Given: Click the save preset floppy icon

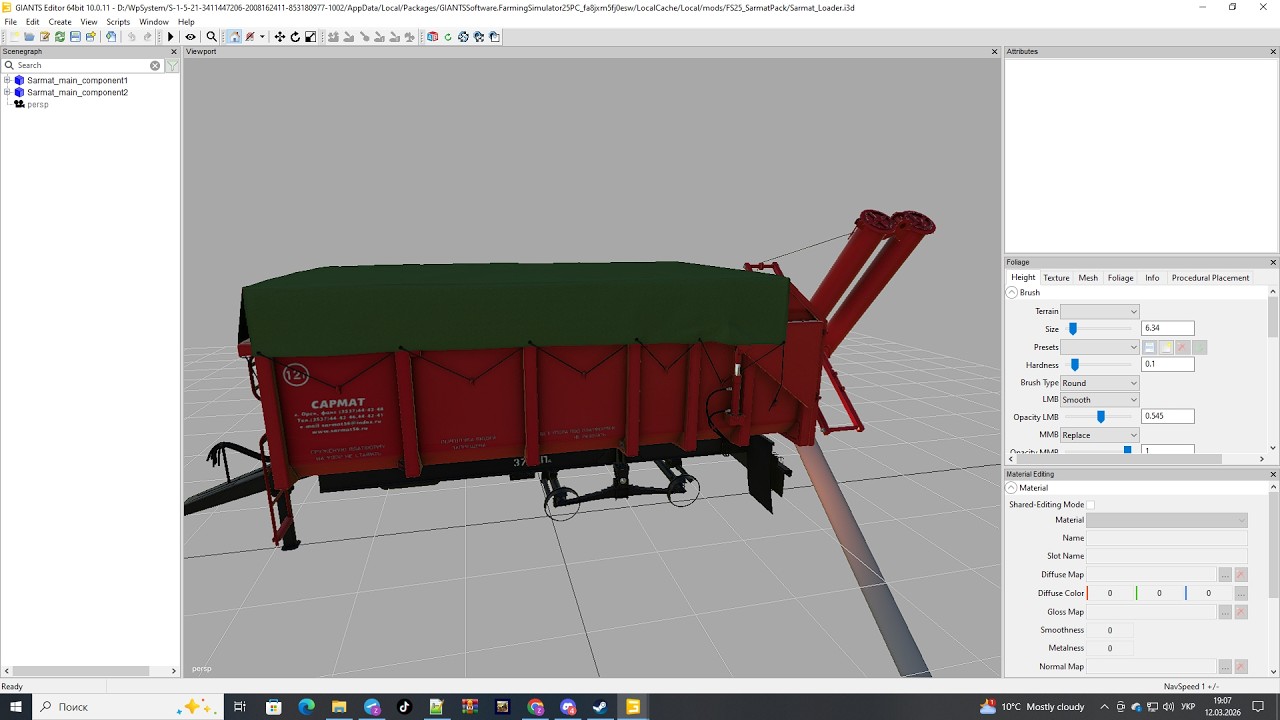Looking at the screenshot, I should tap(1150, 347).
